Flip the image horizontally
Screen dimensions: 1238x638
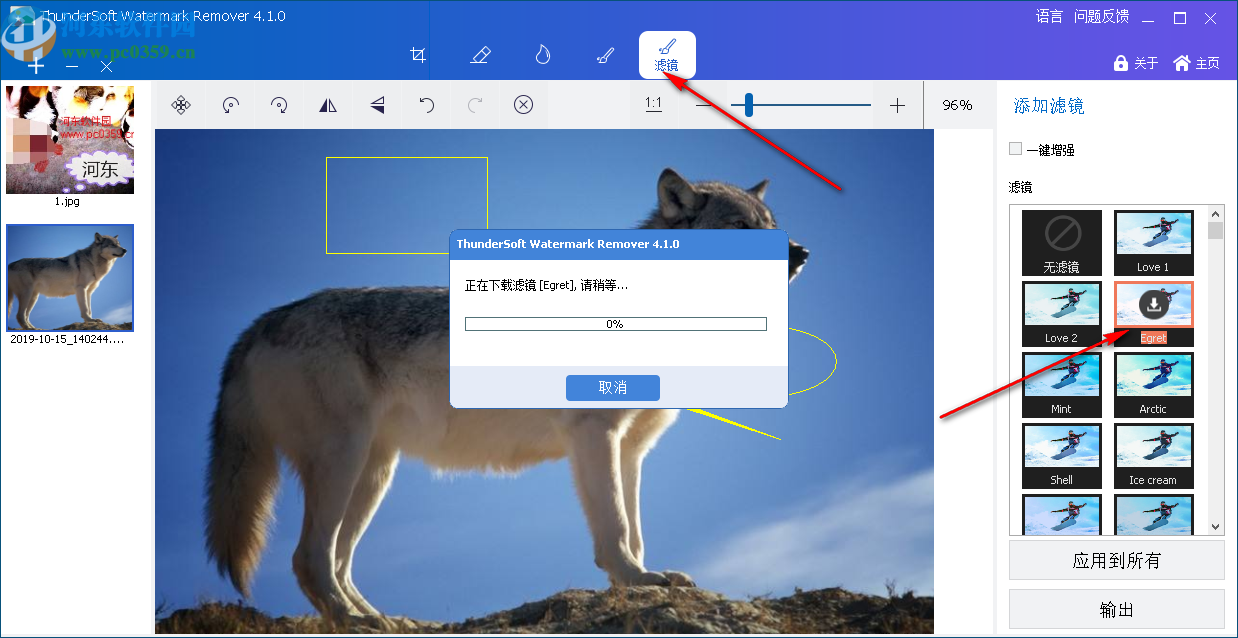pos(328,104)
